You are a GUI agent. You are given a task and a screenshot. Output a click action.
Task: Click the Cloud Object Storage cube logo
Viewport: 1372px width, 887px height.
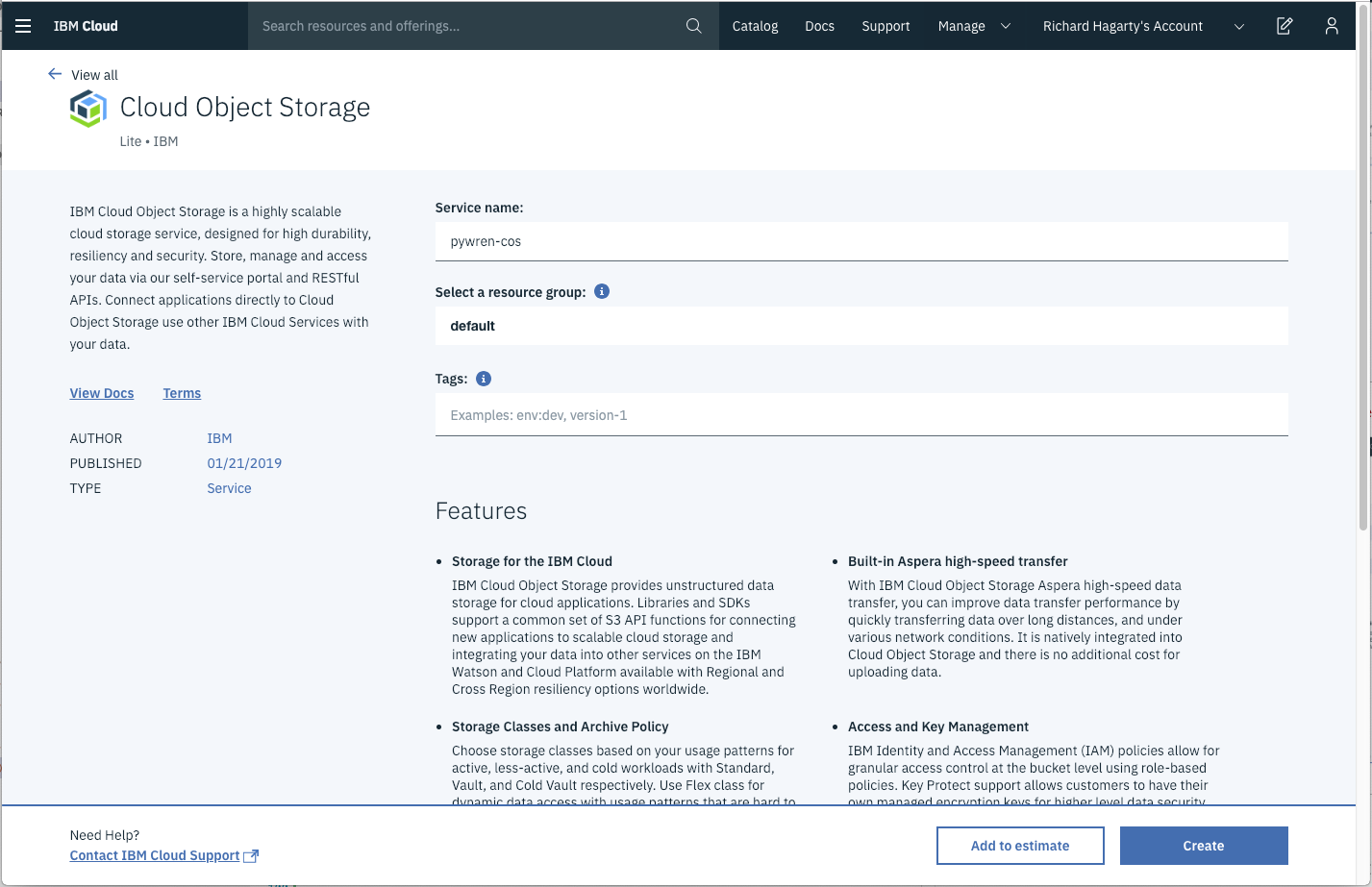(x=88, y=109)
